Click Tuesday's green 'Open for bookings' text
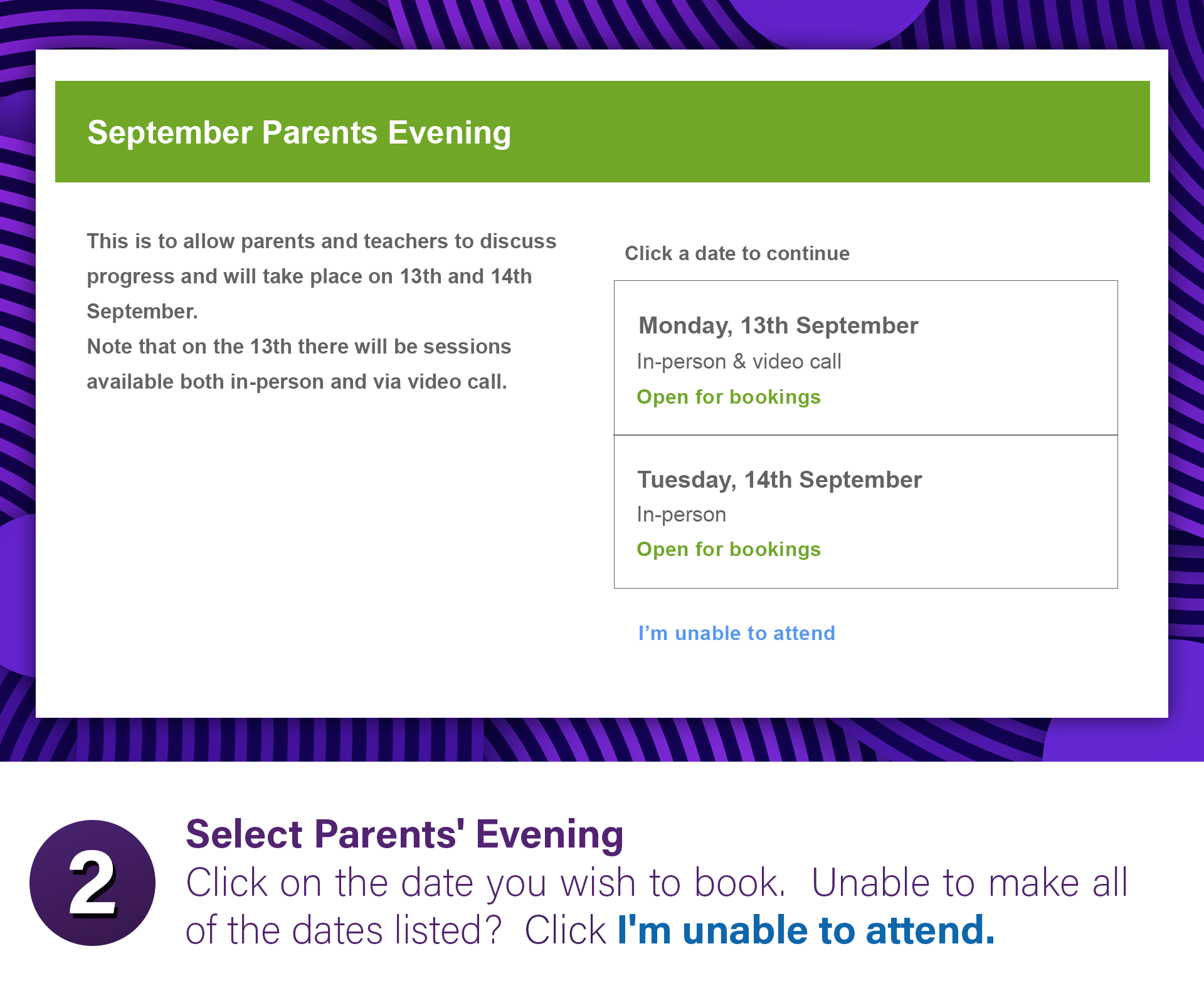 point(728,549)
